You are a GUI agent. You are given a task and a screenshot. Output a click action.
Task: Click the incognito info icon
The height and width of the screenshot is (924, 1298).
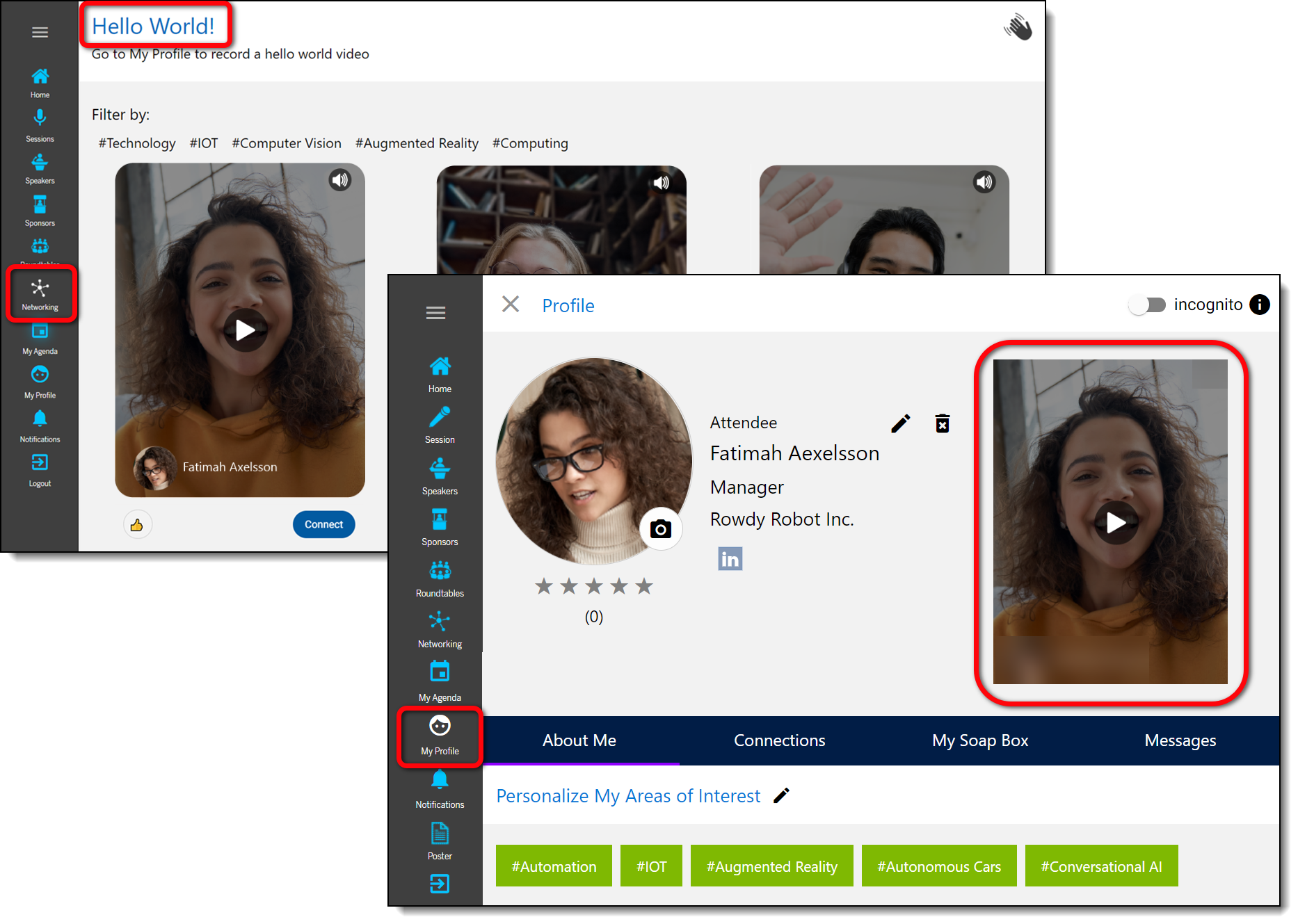pos(1259,305)
